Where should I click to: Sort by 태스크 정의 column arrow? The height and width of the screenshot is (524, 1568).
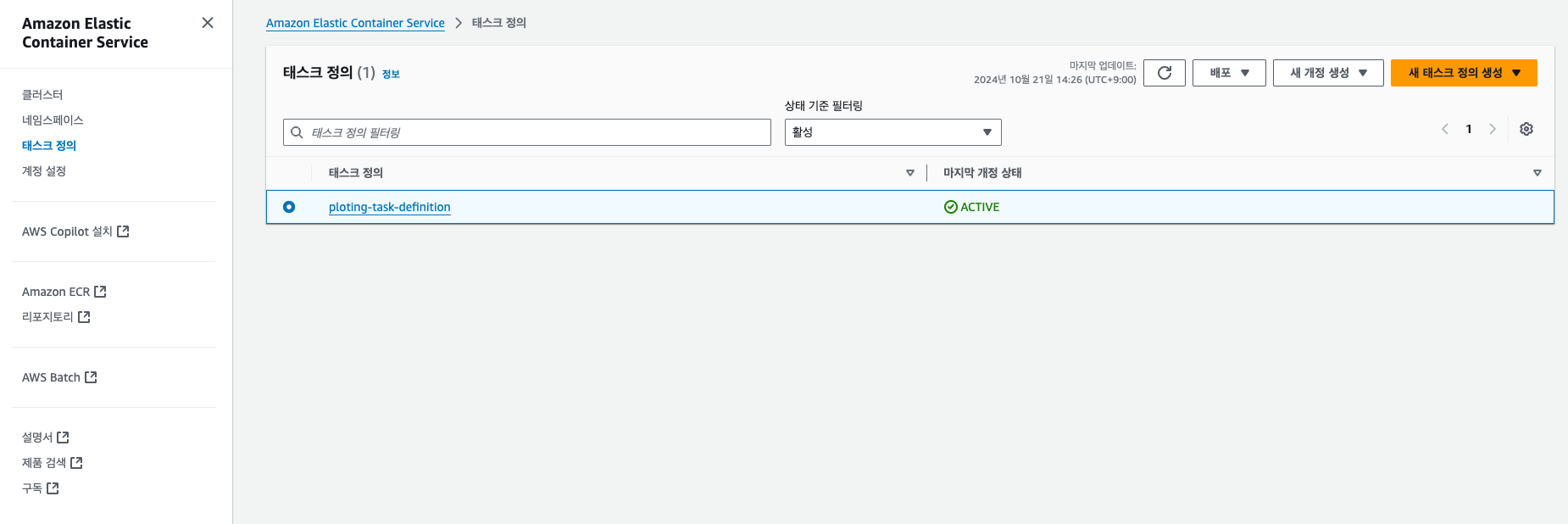910,173
